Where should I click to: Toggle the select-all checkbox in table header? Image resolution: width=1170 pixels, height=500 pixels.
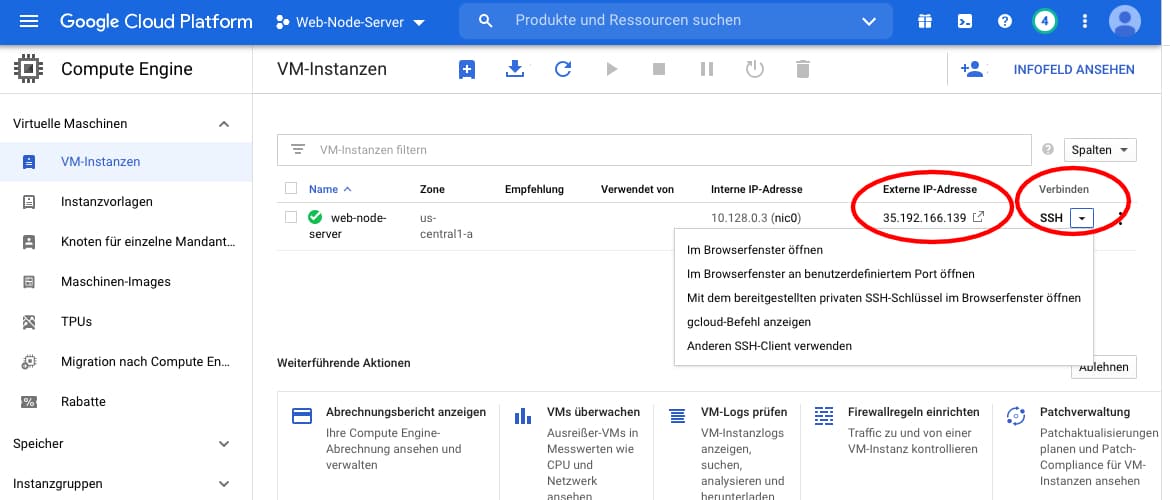point(291,188)
